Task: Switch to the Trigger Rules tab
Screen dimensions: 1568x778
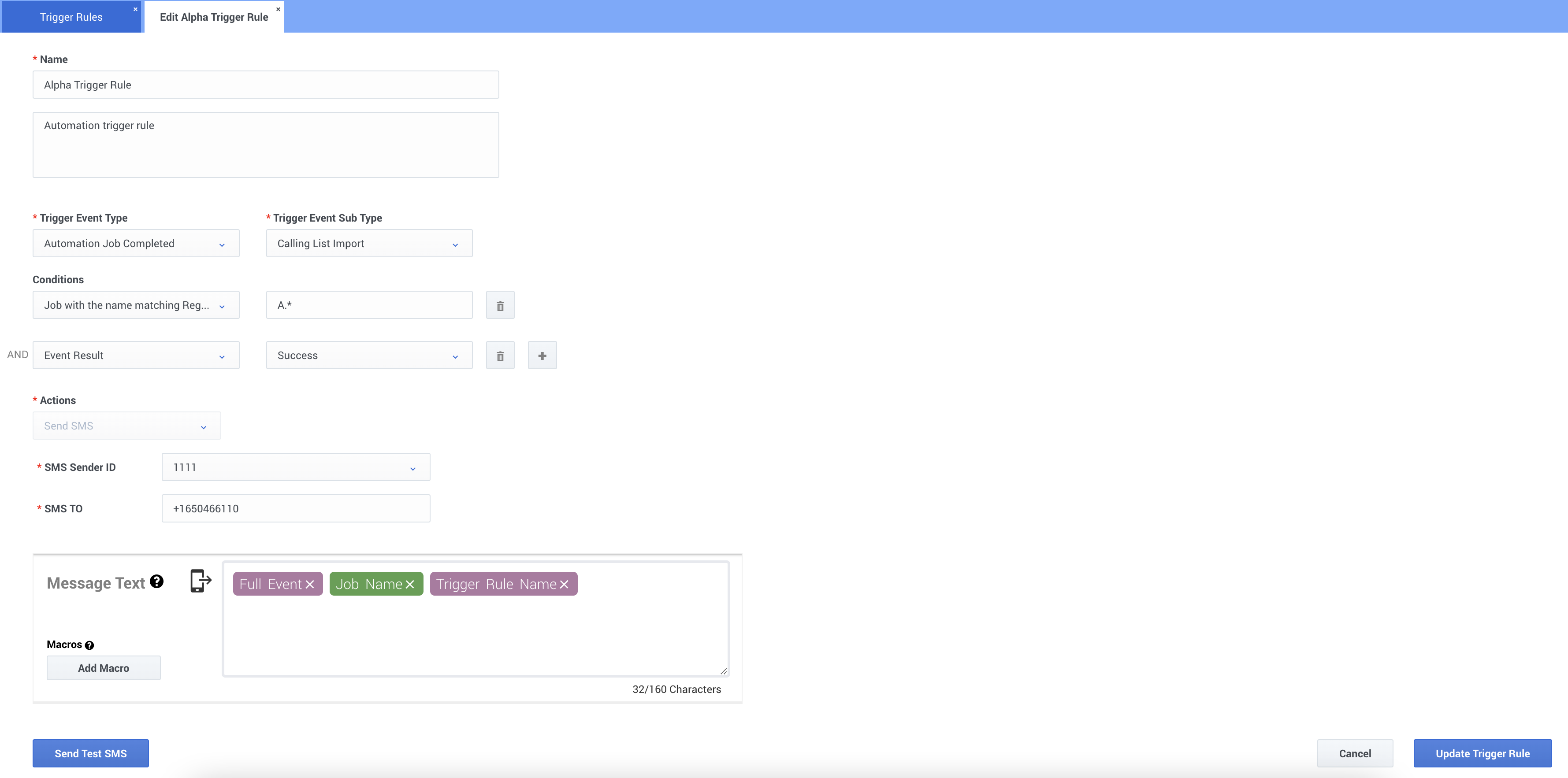Action: point(71,17)
